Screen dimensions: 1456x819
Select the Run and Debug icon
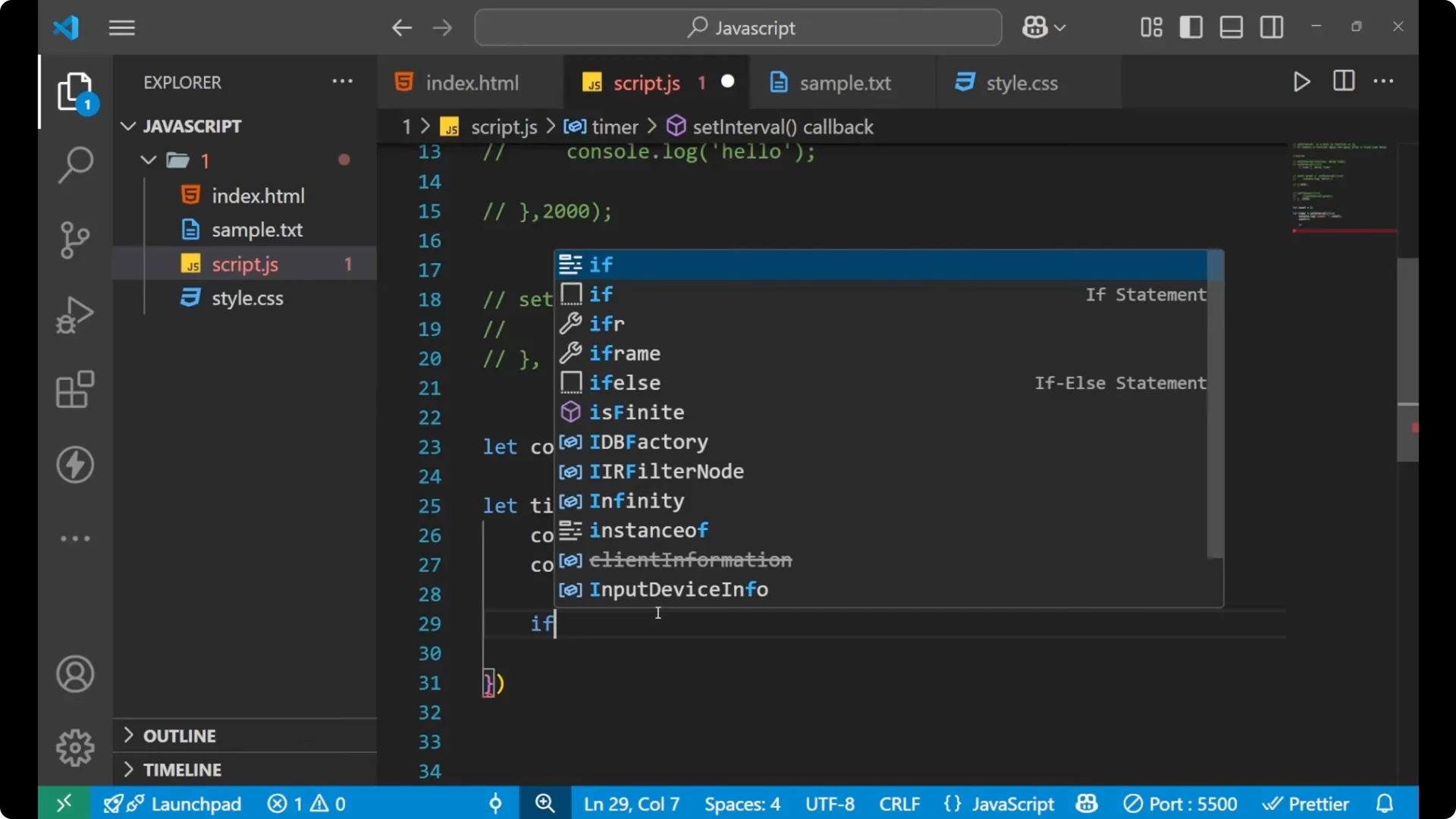(x=75, y=315)
